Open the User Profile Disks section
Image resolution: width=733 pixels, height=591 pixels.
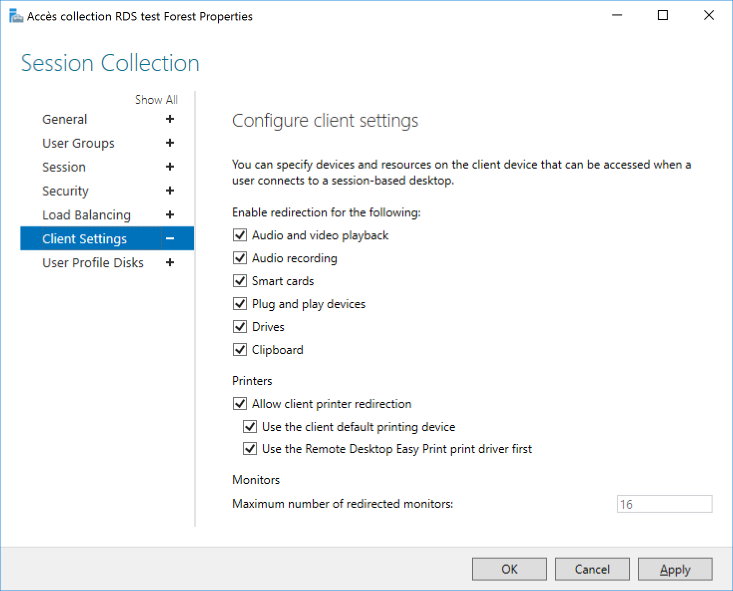coord(93,262)
